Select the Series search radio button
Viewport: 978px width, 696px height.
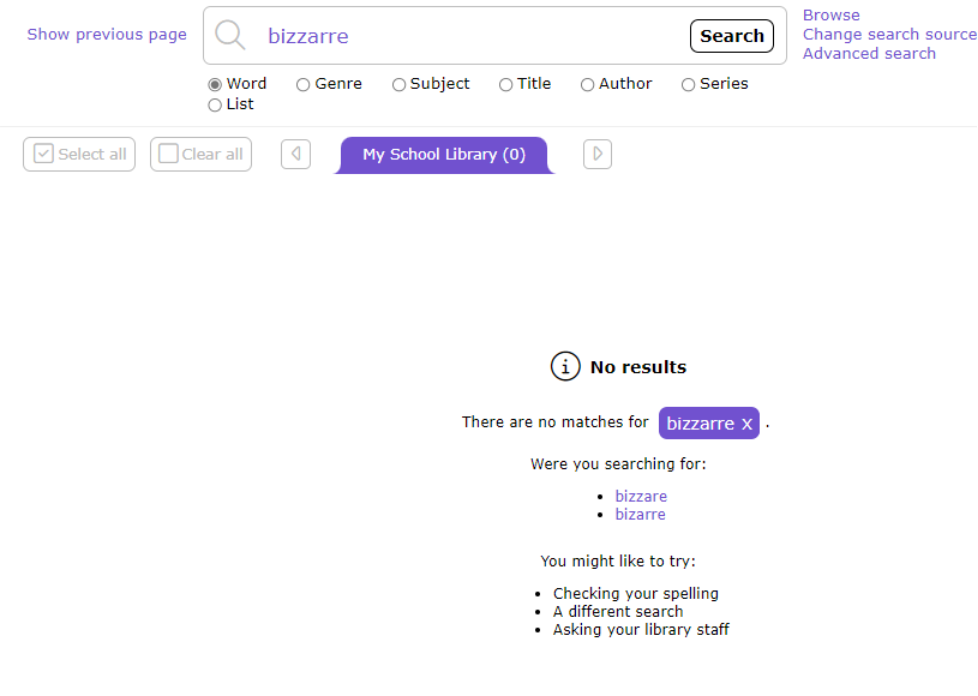pyautogui.click(x=688, y=84)
